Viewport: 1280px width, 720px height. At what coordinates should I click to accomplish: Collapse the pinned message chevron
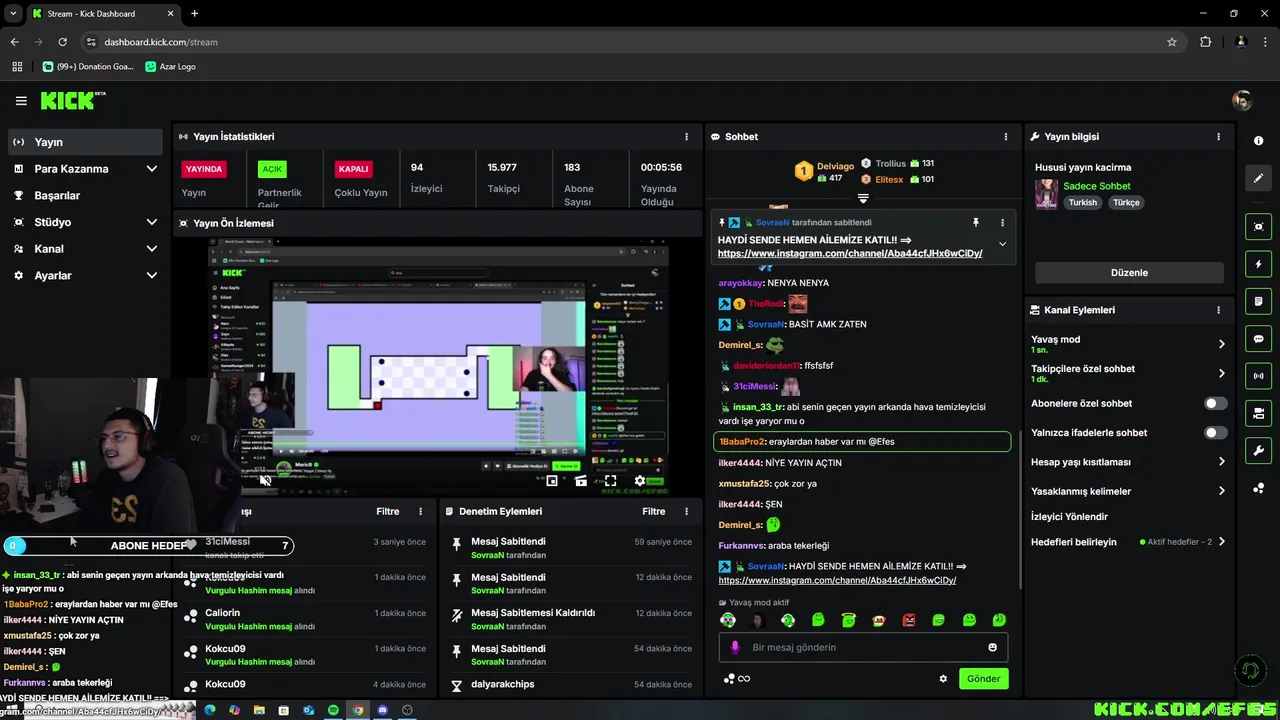pos(1002,244)
